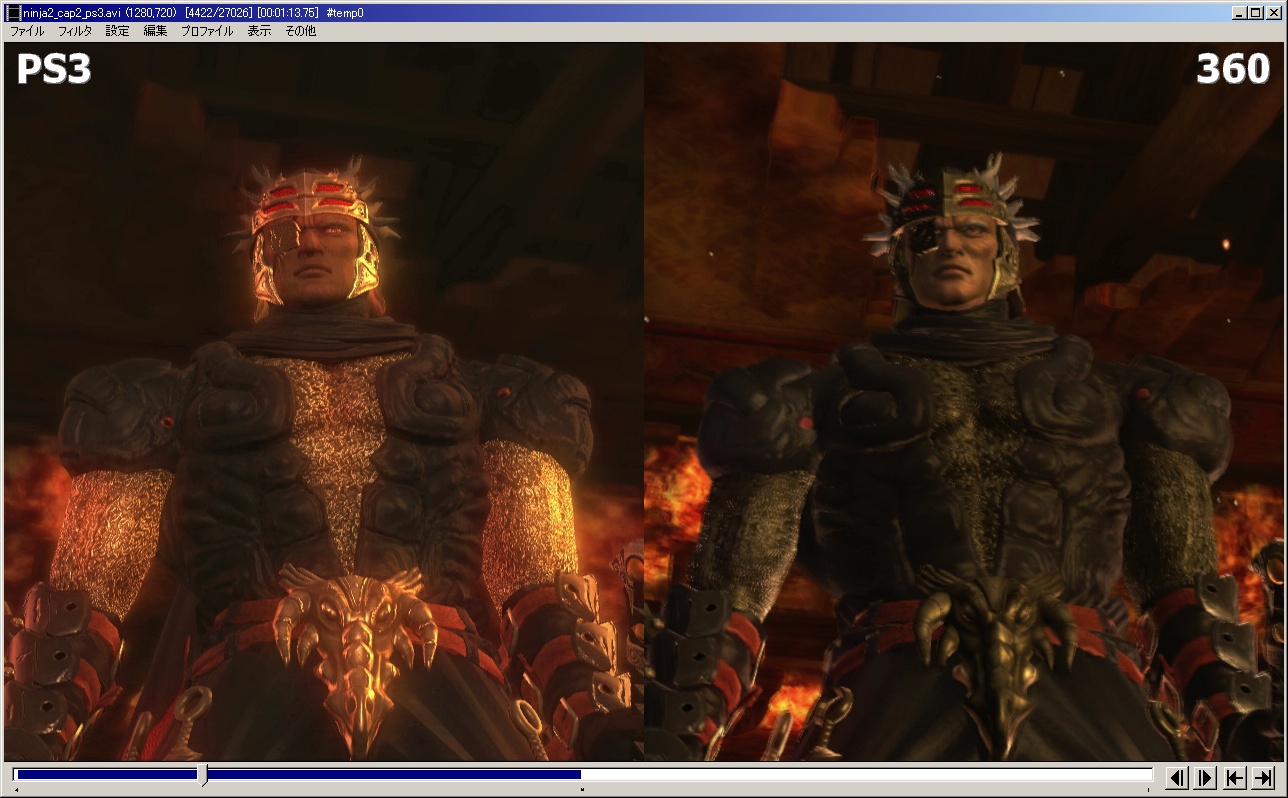
Task: Open the 表示 (View) menu
Action: click(259, 31)
